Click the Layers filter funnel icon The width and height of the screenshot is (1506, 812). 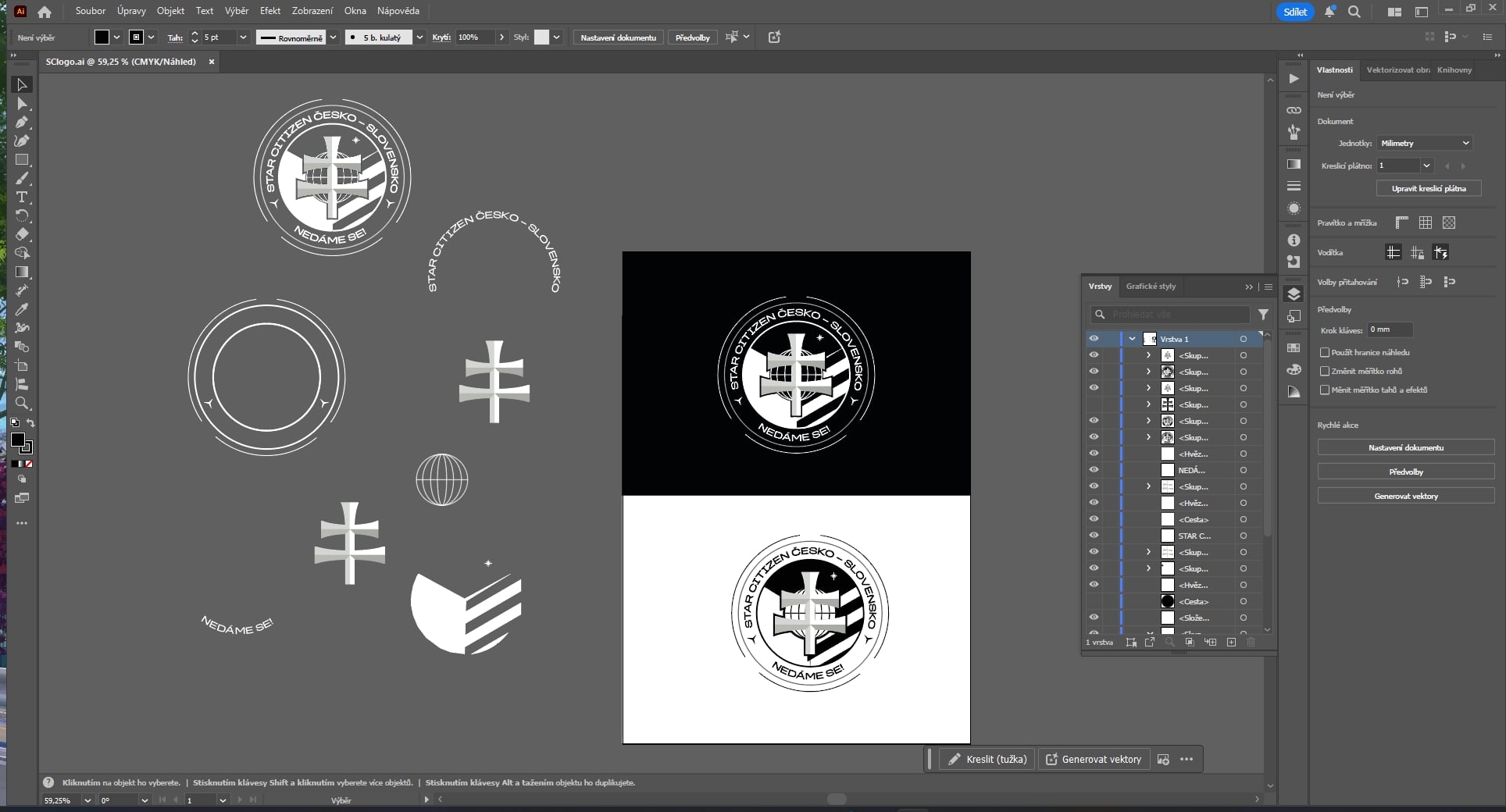point(1263,314)
